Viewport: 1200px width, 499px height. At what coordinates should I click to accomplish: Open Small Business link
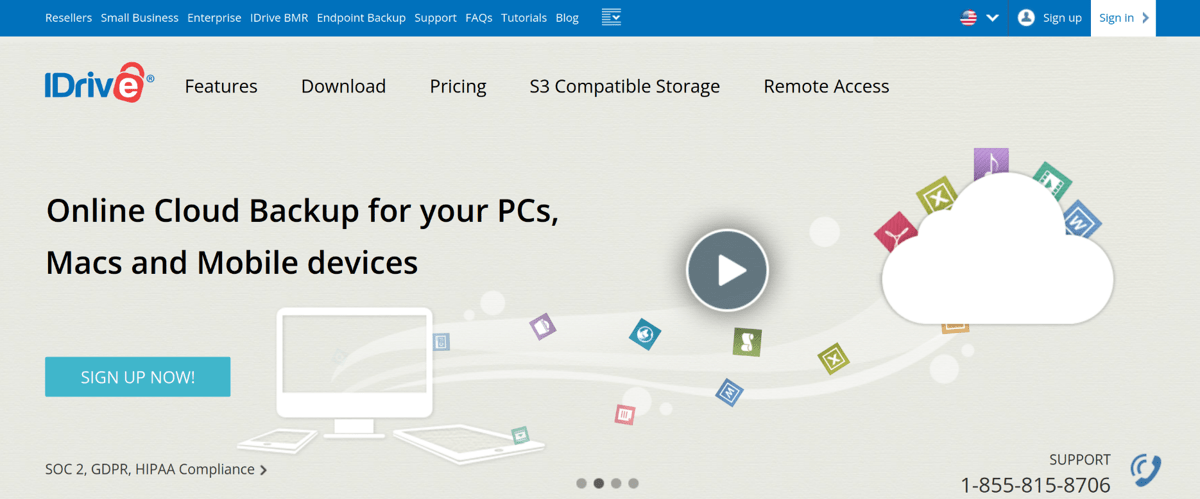pos(140,18)
